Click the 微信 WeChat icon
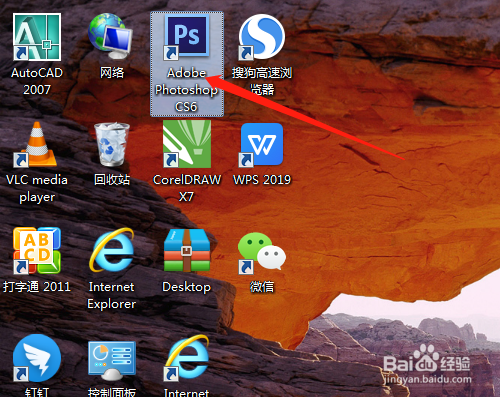The height and width of the screenshot is (397, 500). pos(262,253)
